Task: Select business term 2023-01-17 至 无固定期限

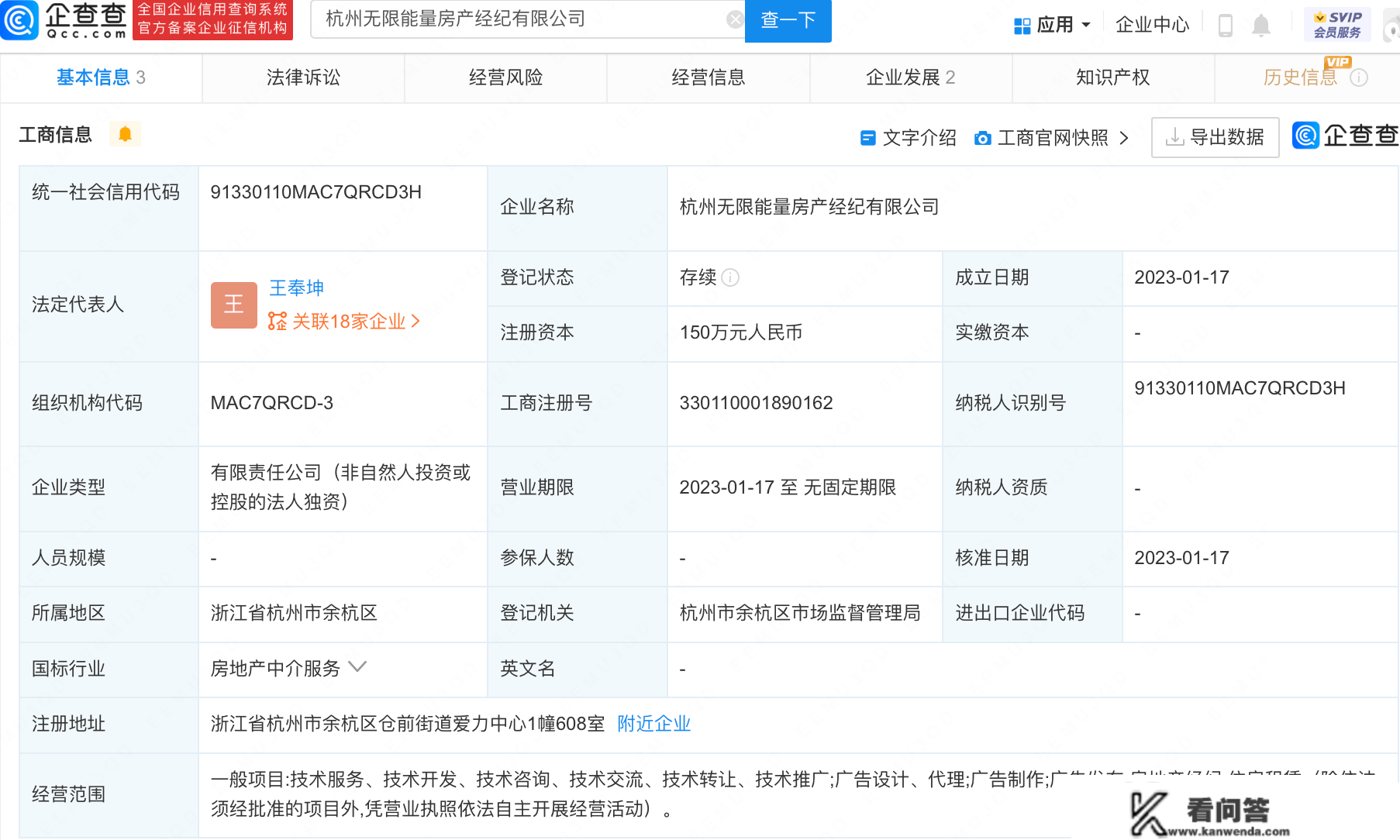Action: pyautogui.click(x=788, y=487)
